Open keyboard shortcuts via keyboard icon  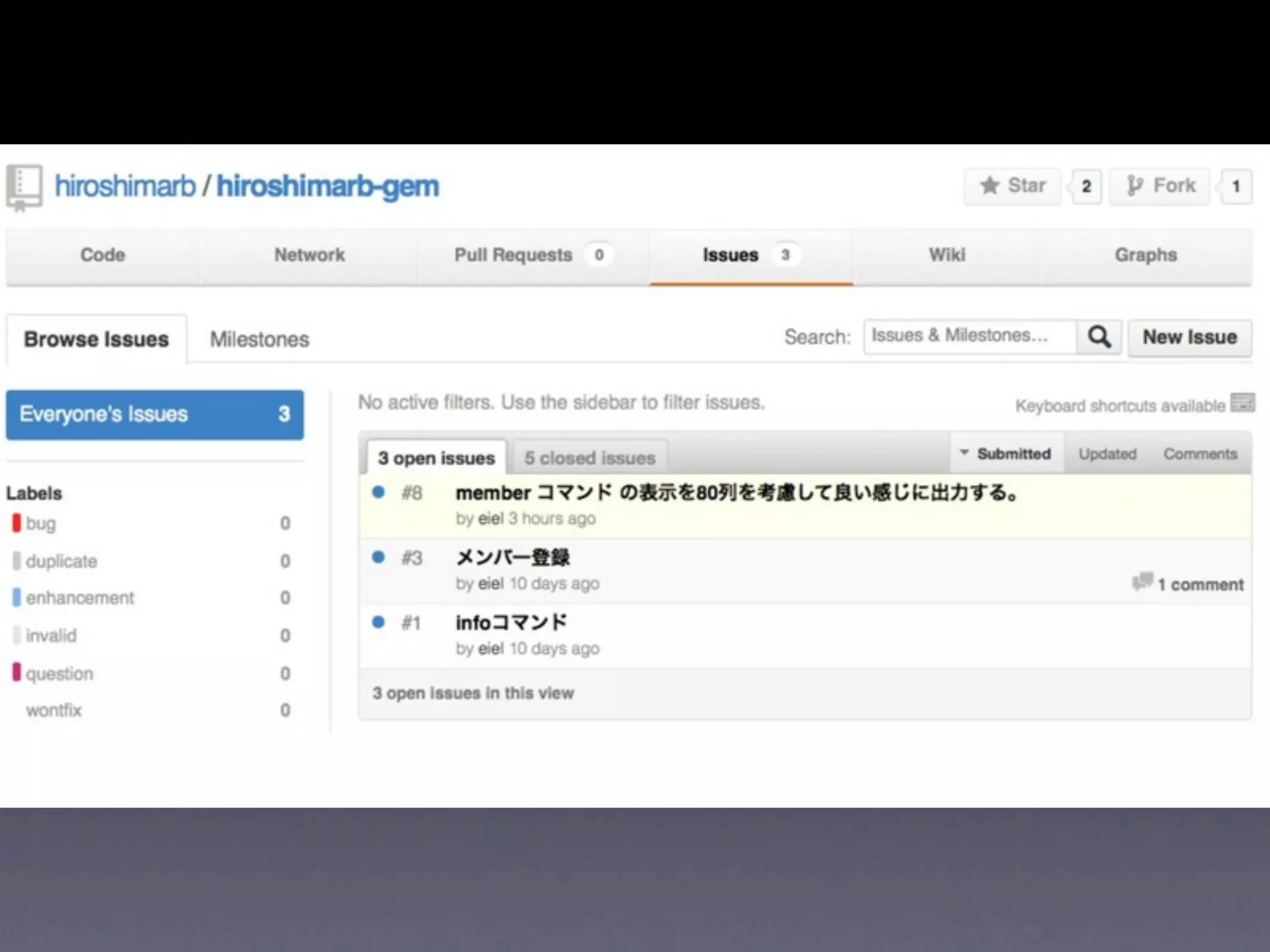[x=1242, y=403]
